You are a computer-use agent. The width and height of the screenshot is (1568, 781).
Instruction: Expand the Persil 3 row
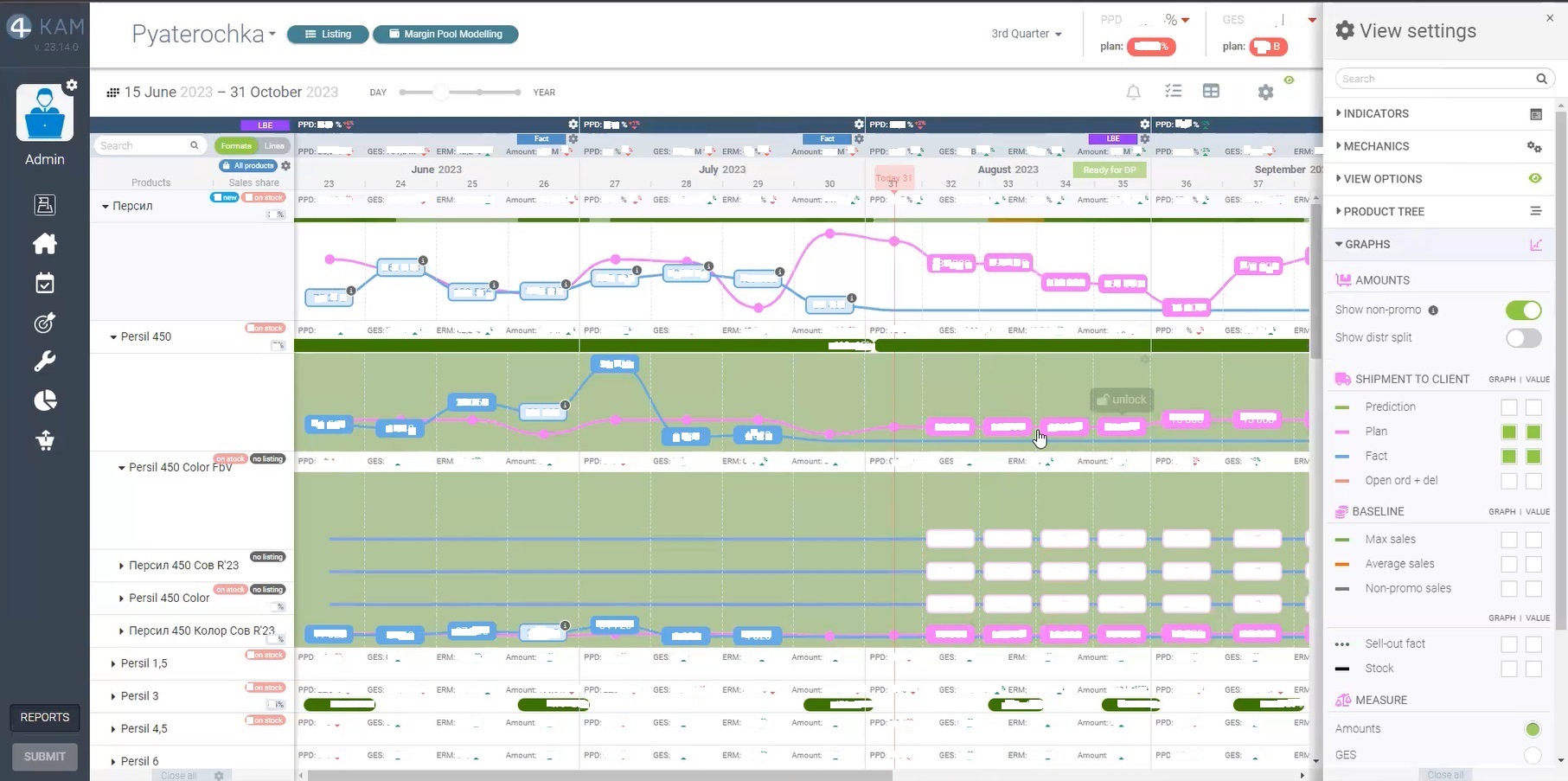tap(113, 696)
